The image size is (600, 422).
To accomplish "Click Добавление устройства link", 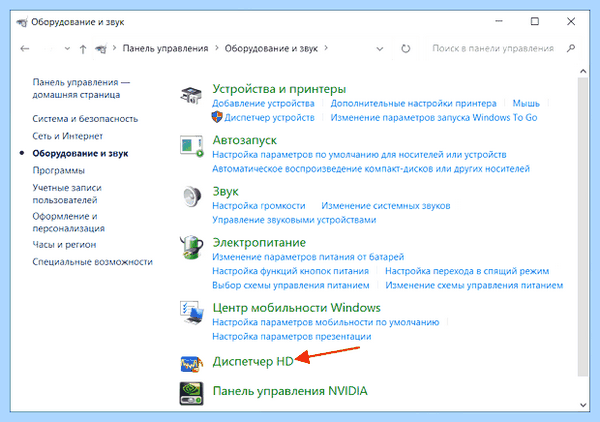I will 263,103.
